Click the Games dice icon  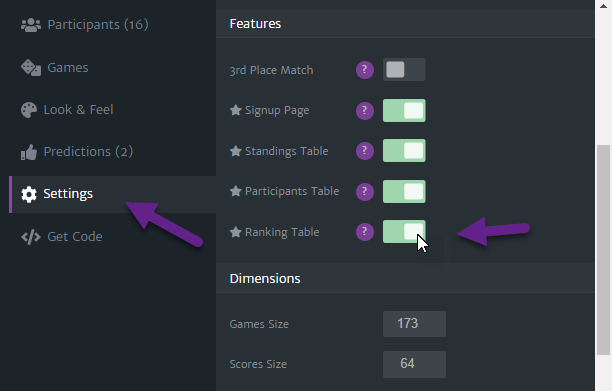pyautogui.click(x=31, y=68)
